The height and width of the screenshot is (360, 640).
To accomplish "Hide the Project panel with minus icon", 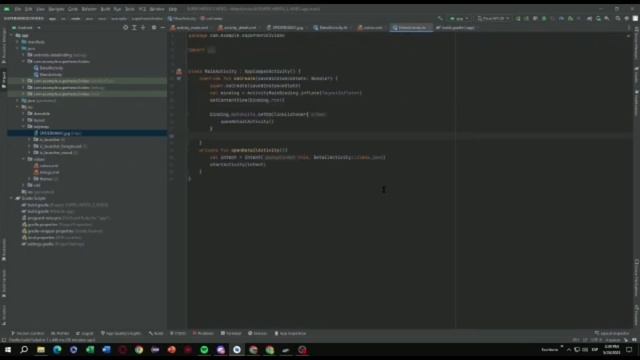I will (162, 28).
